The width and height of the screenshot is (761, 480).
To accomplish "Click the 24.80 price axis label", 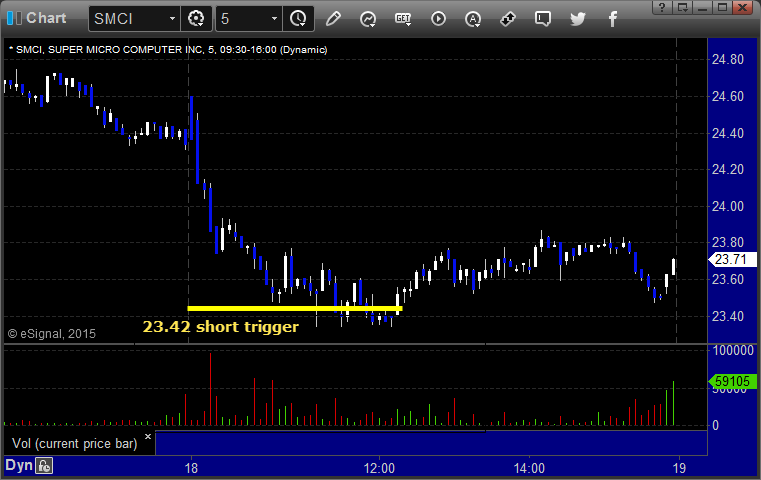I will click(x=728, y=60).
